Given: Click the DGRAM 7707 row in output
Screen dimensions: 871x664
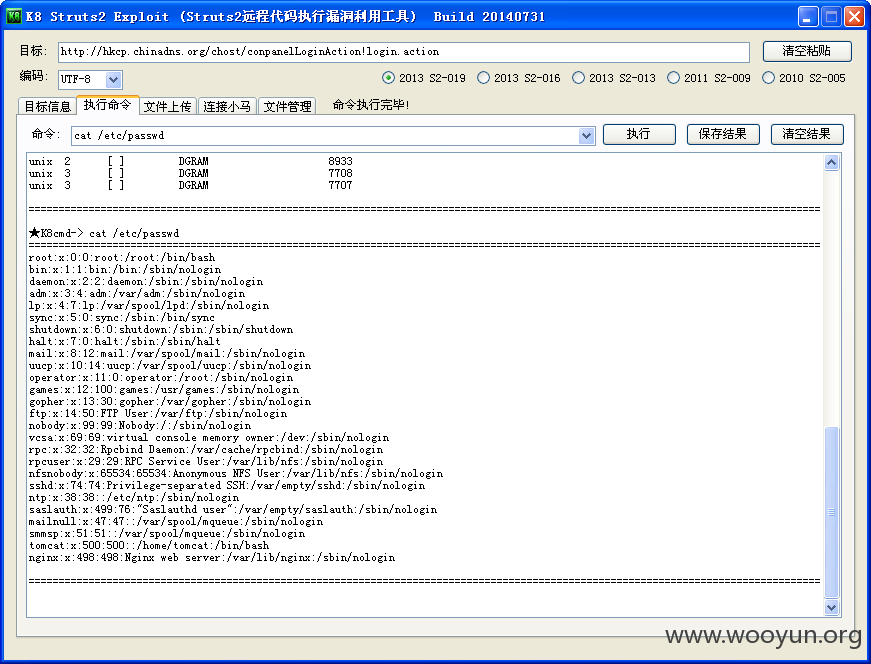Looking at the screenshot, I should coord(191,186).
